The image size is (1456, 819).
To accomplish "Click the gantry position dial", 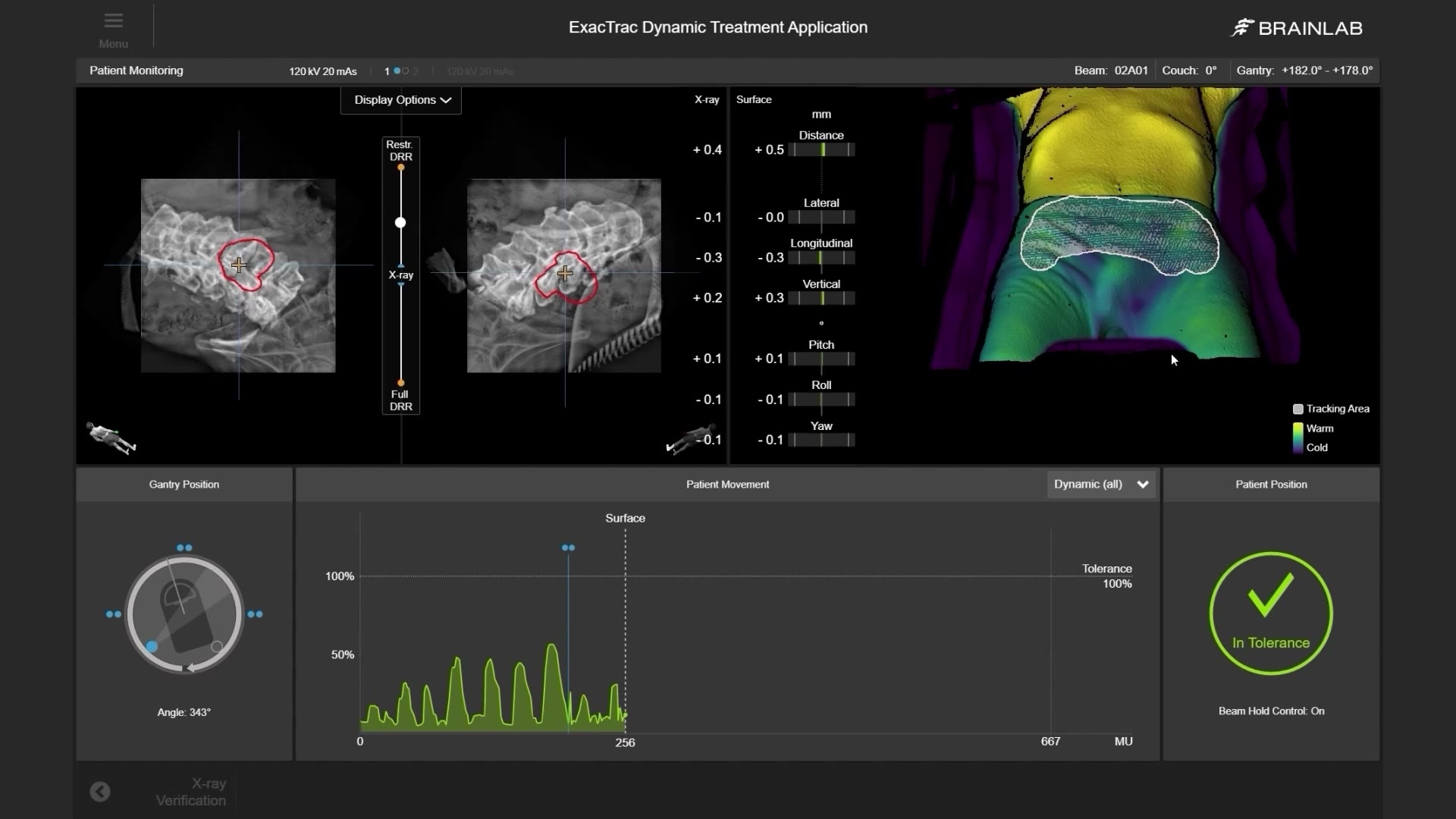I will tap(184, 614).
